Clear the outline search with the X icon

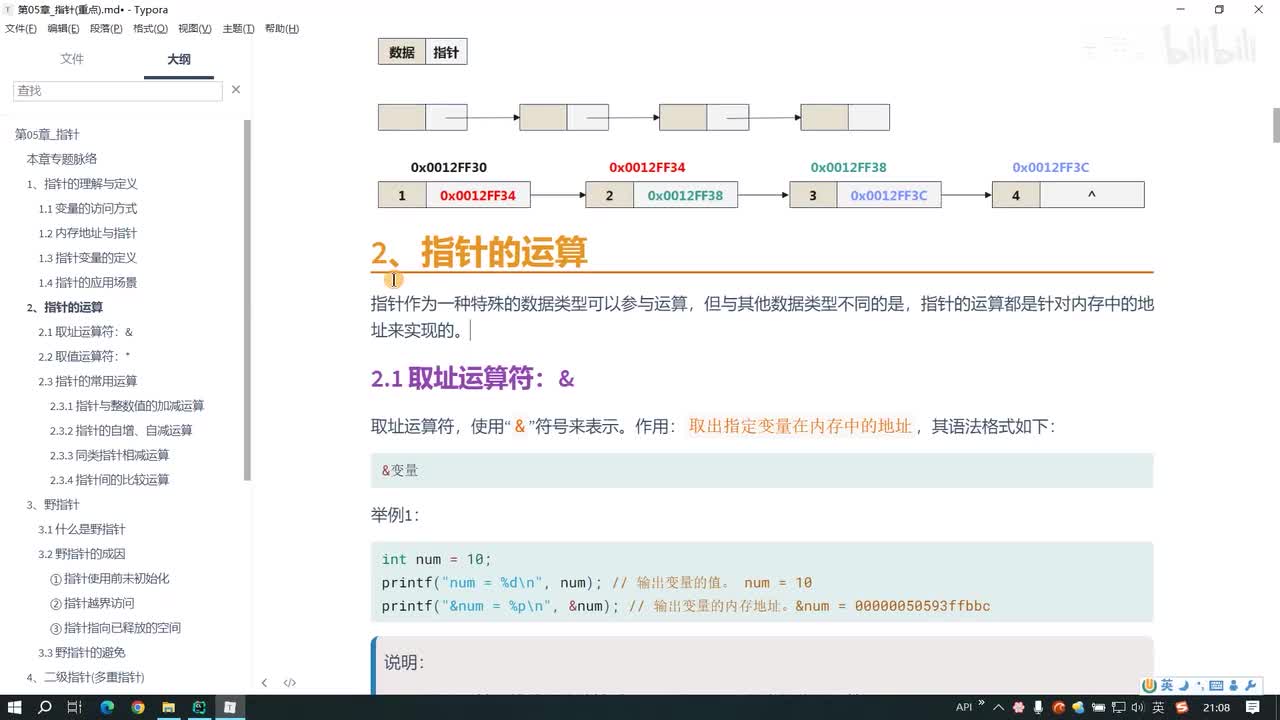pyautogui.click(x=236, y=90)
